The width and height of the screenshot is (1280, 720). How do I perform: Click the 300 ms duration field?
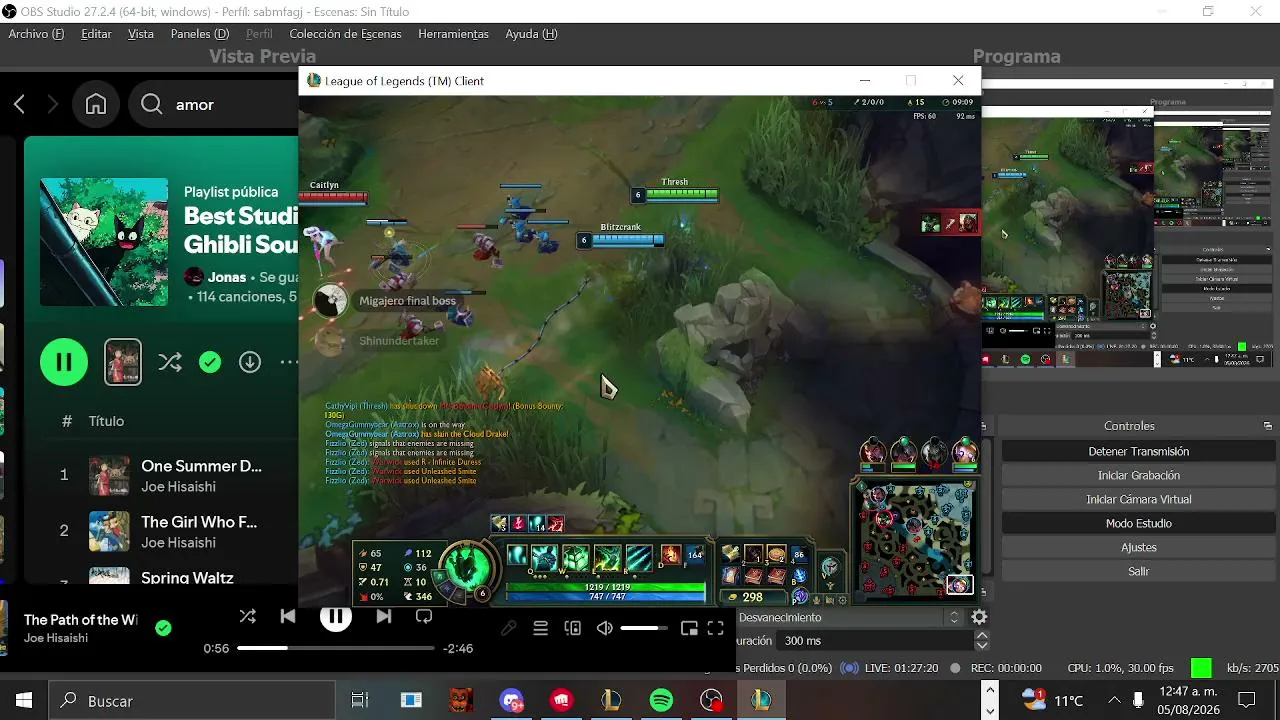875,641
